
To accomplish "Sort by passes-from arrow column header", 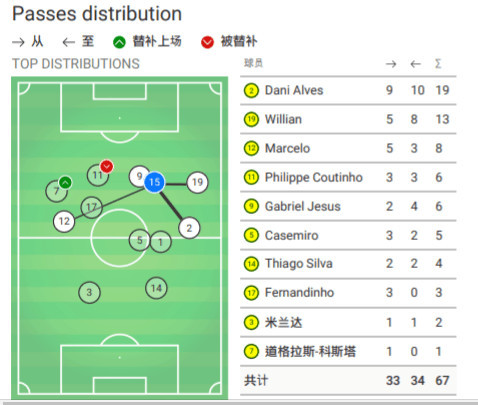I will click(x=391, y=64).
